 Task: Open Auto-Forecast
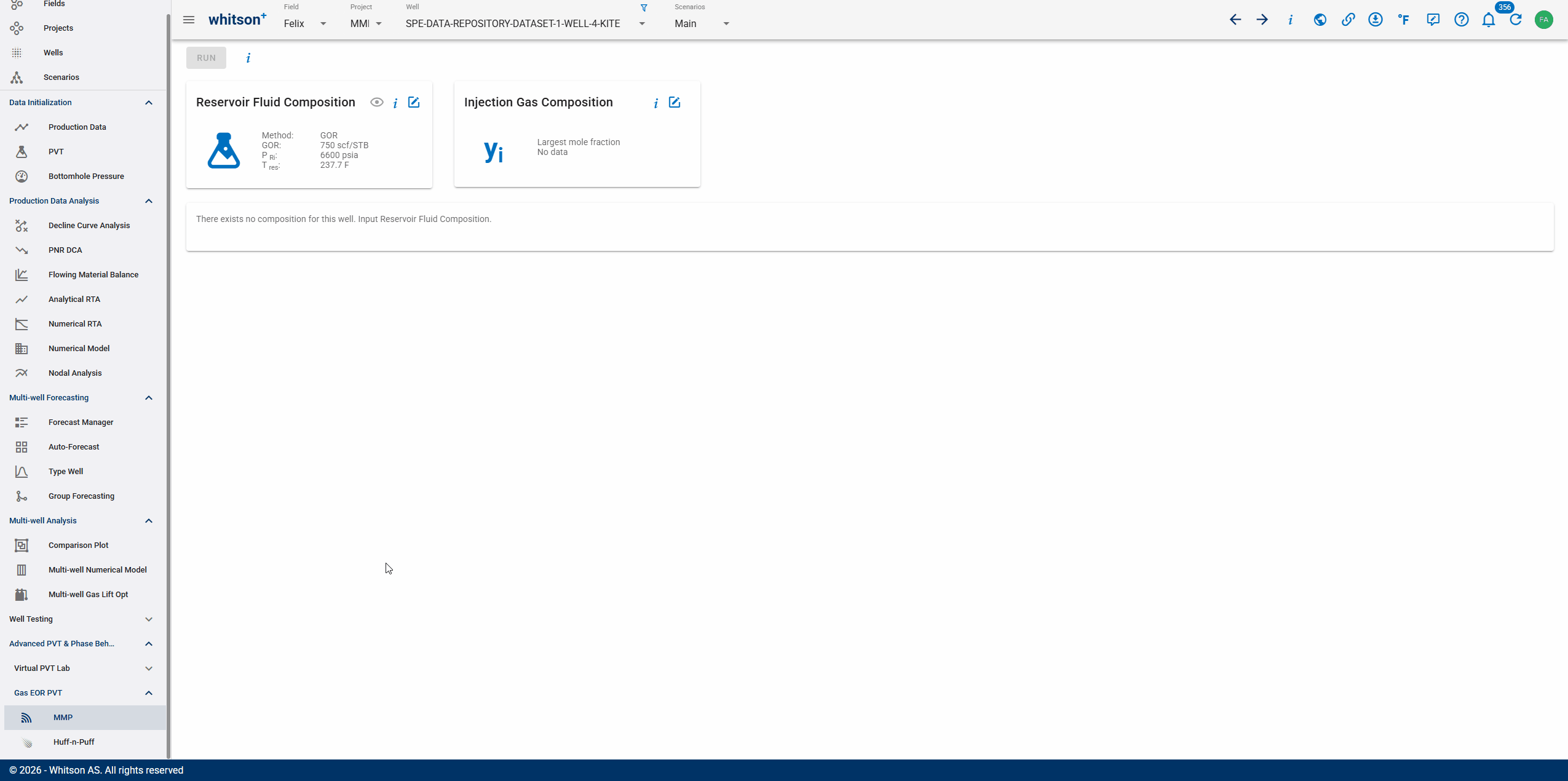point(83,447)
